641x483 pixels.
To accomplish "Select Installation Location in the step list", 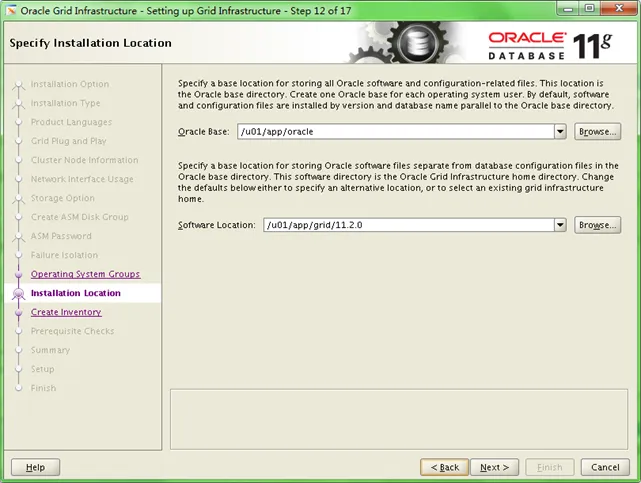I will coord(76,293).
